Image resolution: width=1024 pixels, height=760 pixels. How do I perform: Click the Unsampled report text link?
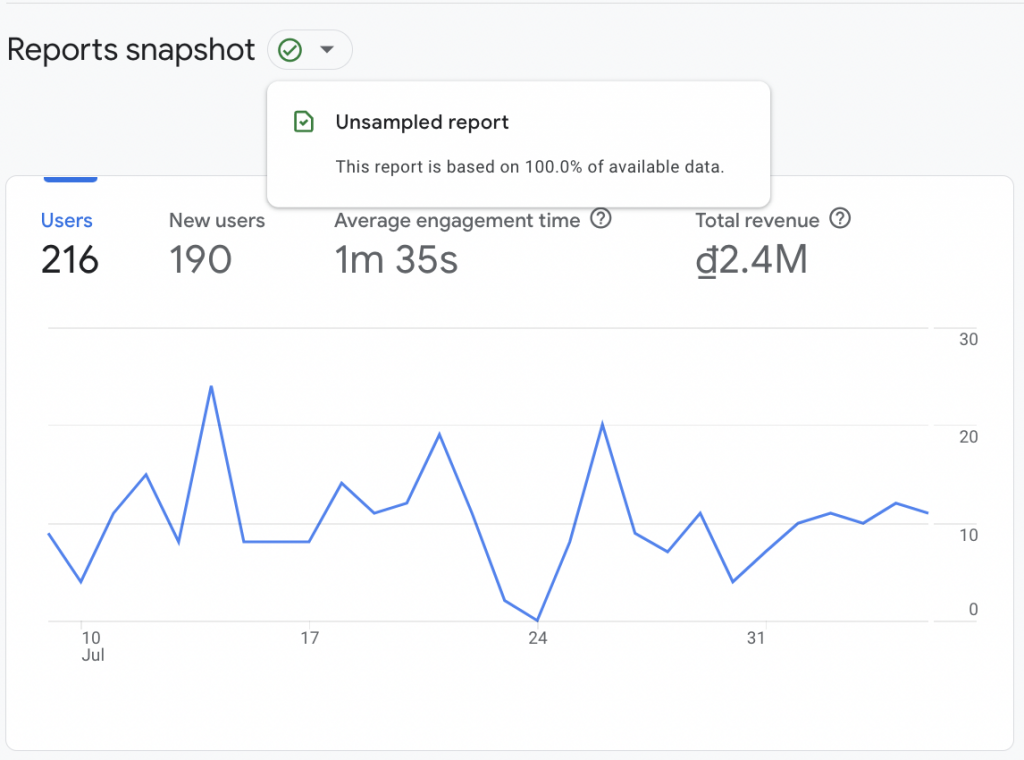[422, 122]
